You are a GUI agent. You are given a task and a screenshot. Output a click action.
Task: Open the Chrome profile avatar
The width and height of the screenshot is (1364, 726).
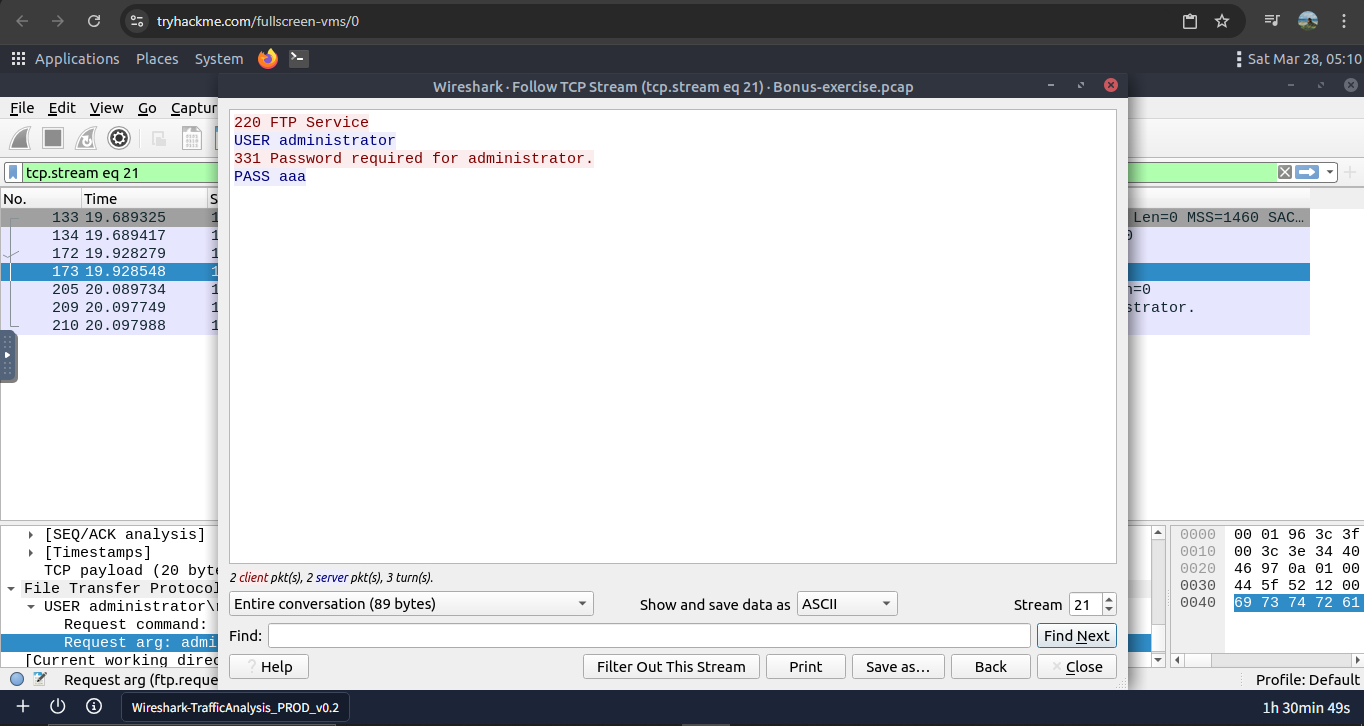click(x=1308, y=21)
